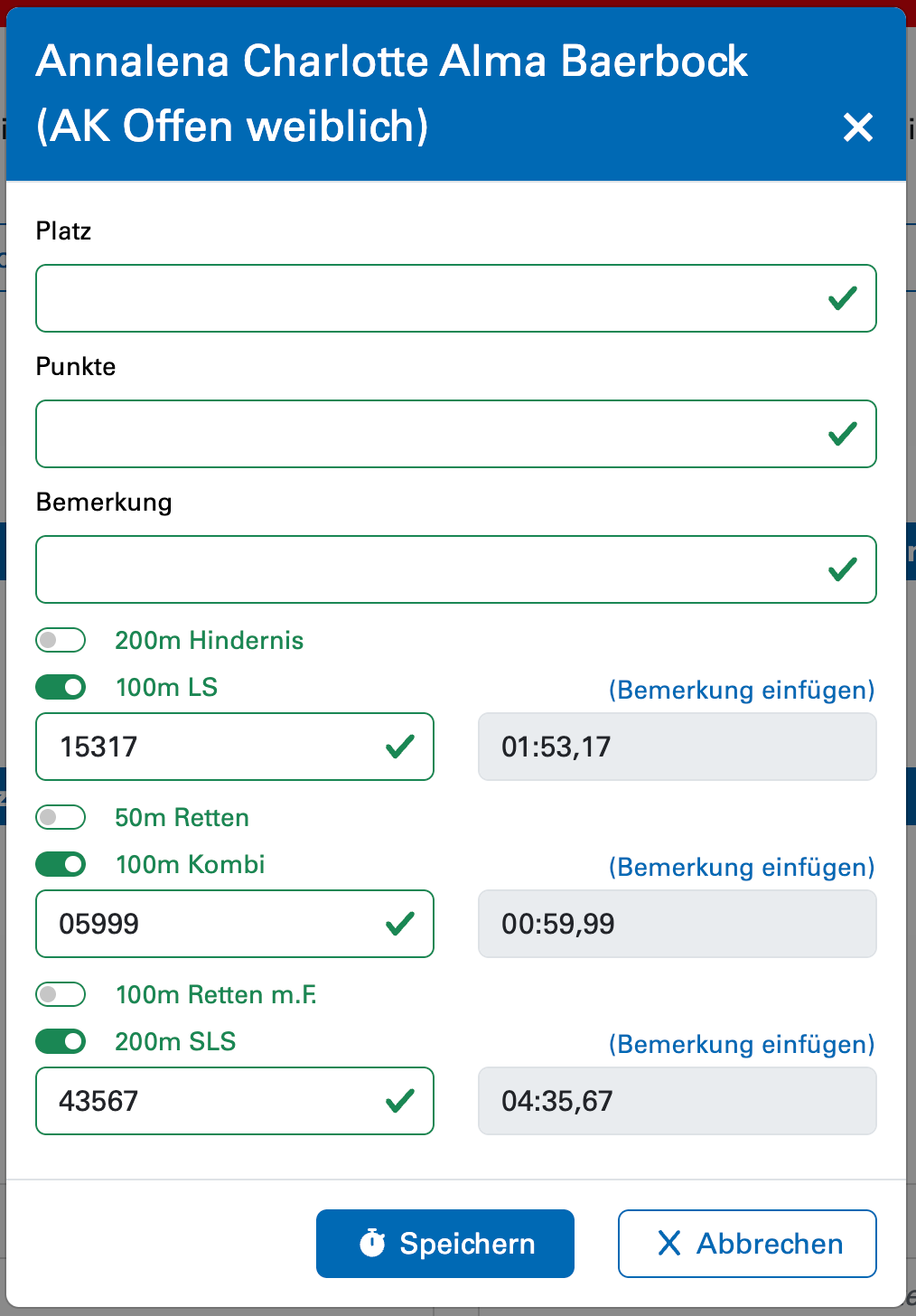Screen dimensions: 916x1316
Task: Click the Abbrechen button
Action: (x=747, y=1244)
